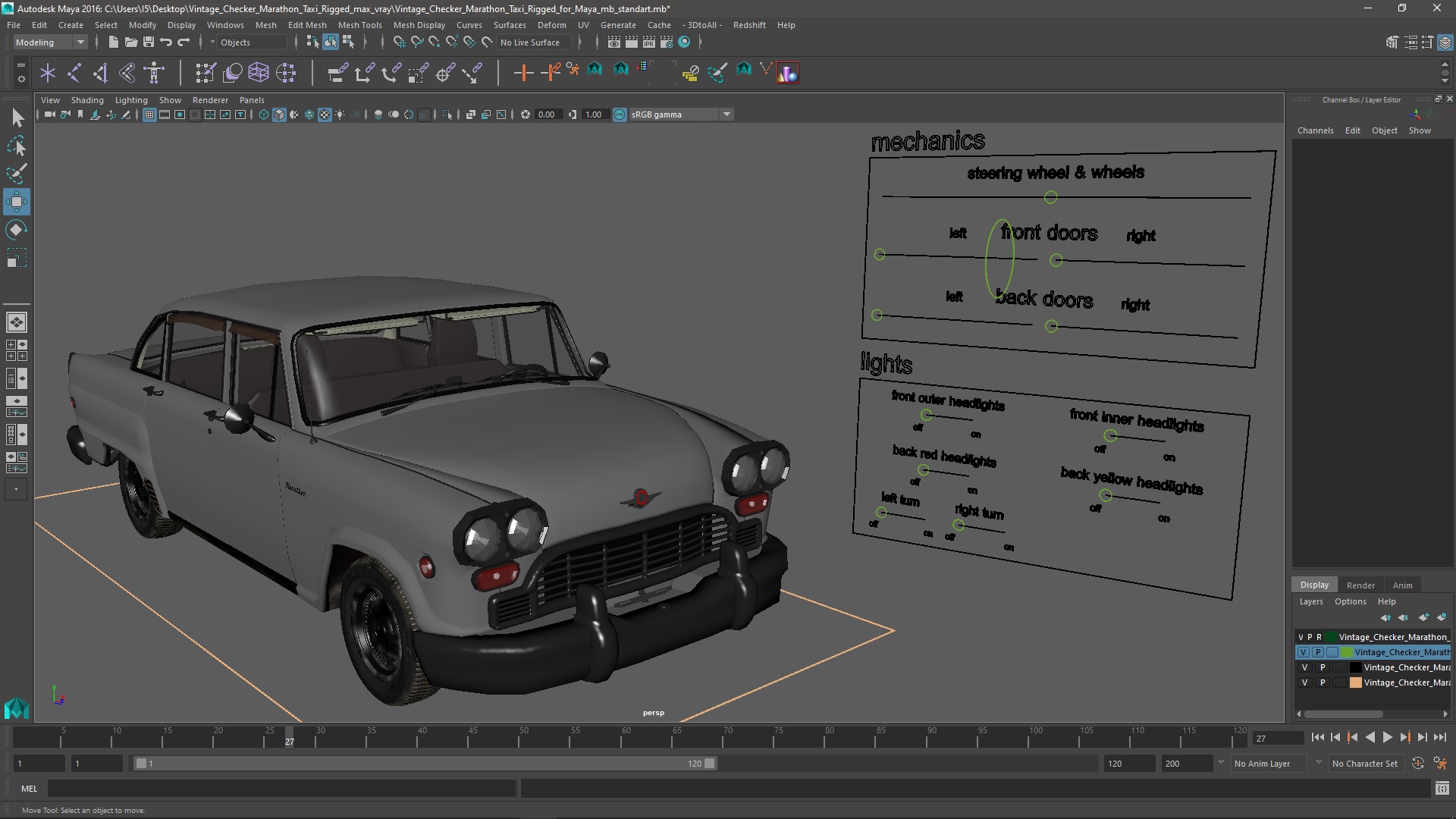Expand the selection mask Objects arrow

click(x=212, y=42)
